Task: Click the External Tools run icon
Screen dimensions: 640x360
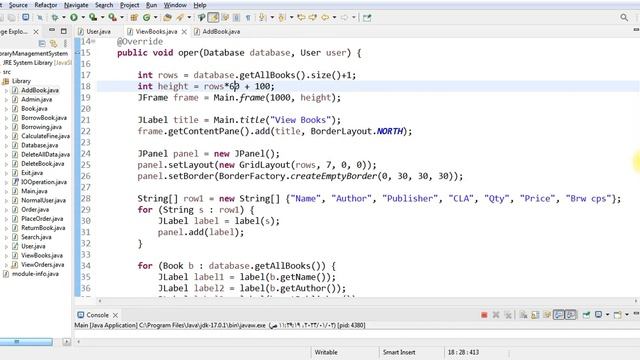Action: (112, 18)
